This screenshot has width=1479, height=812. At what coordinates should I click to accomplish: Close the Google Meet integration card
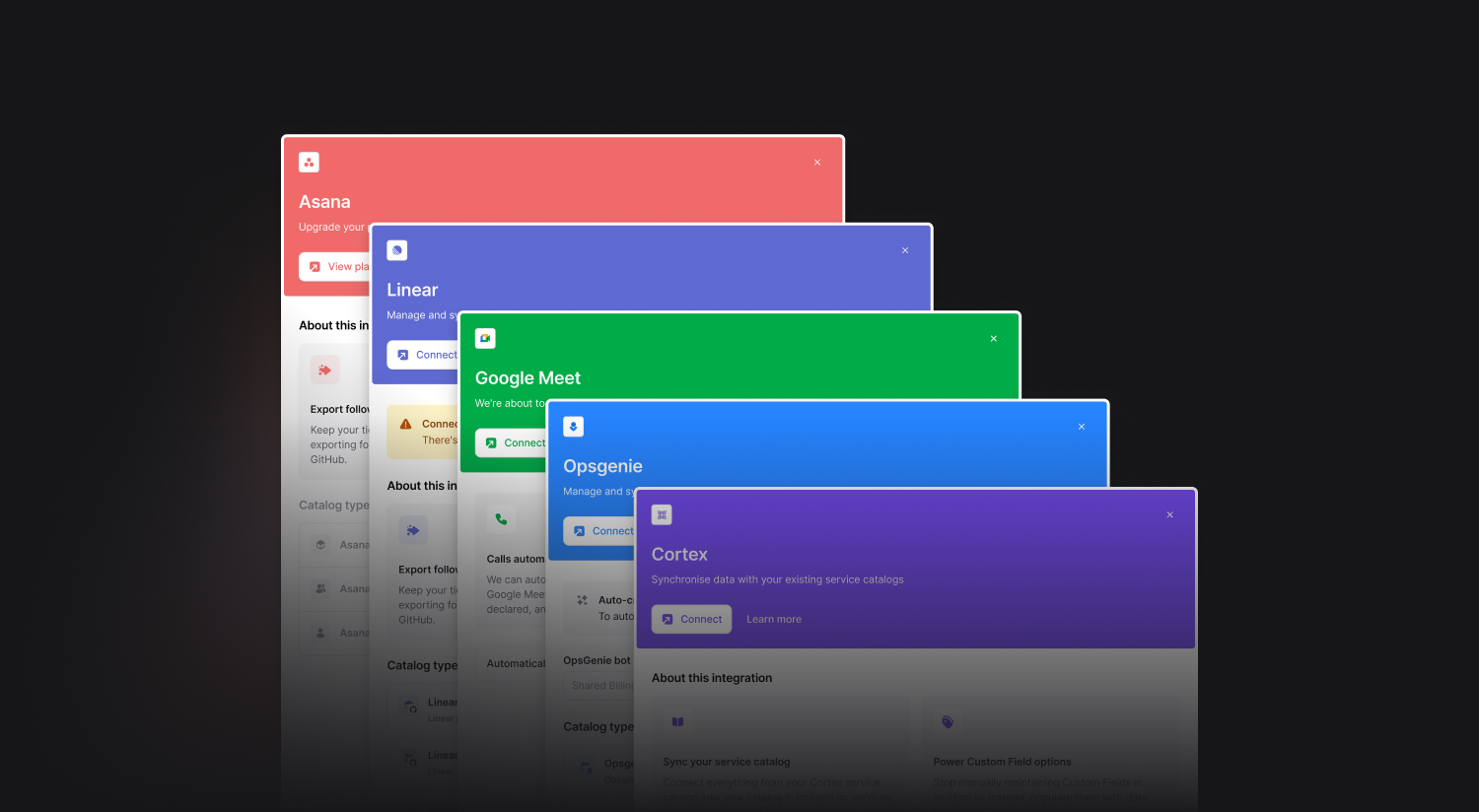[994, 339]
